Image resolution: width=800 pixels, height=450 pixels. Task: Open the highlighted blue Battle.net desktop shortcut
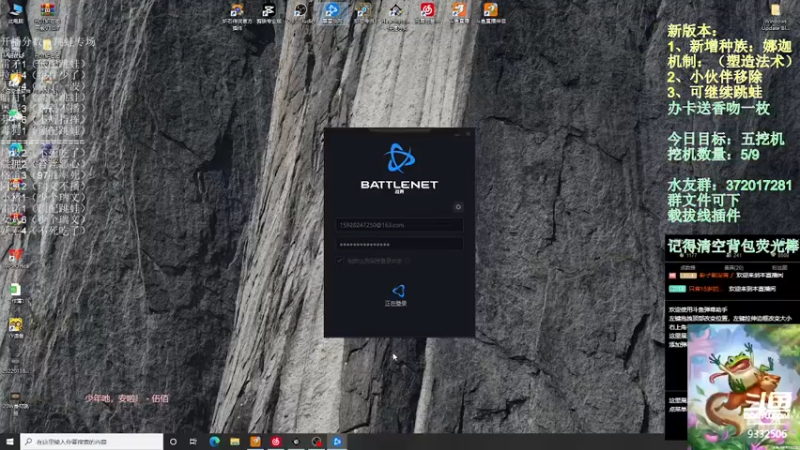332,13
